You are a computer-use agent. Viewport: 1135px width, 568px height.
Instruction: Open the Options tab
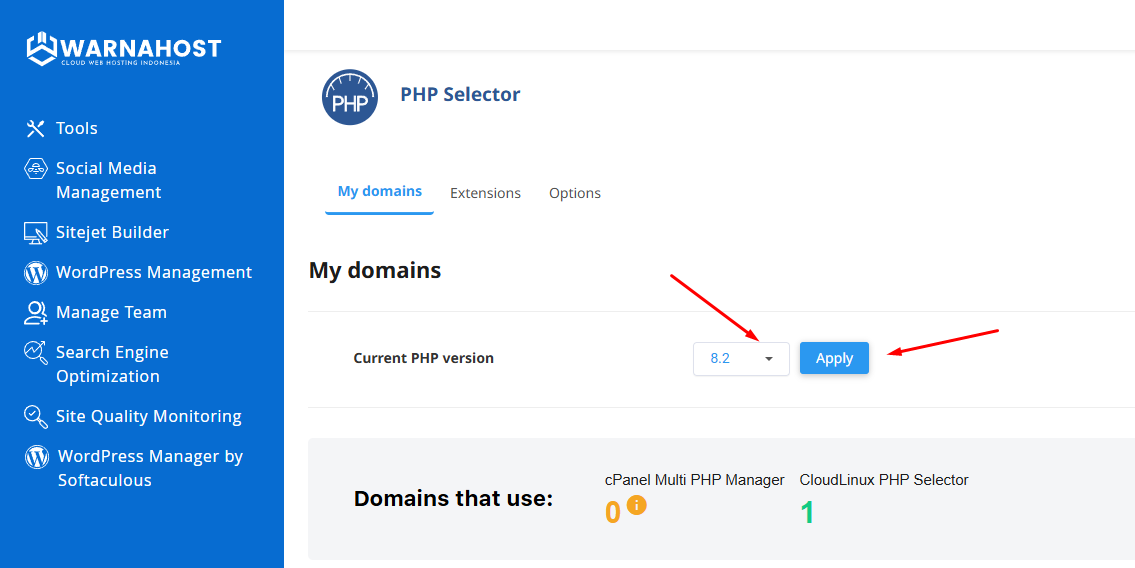(x=575, y=193)
